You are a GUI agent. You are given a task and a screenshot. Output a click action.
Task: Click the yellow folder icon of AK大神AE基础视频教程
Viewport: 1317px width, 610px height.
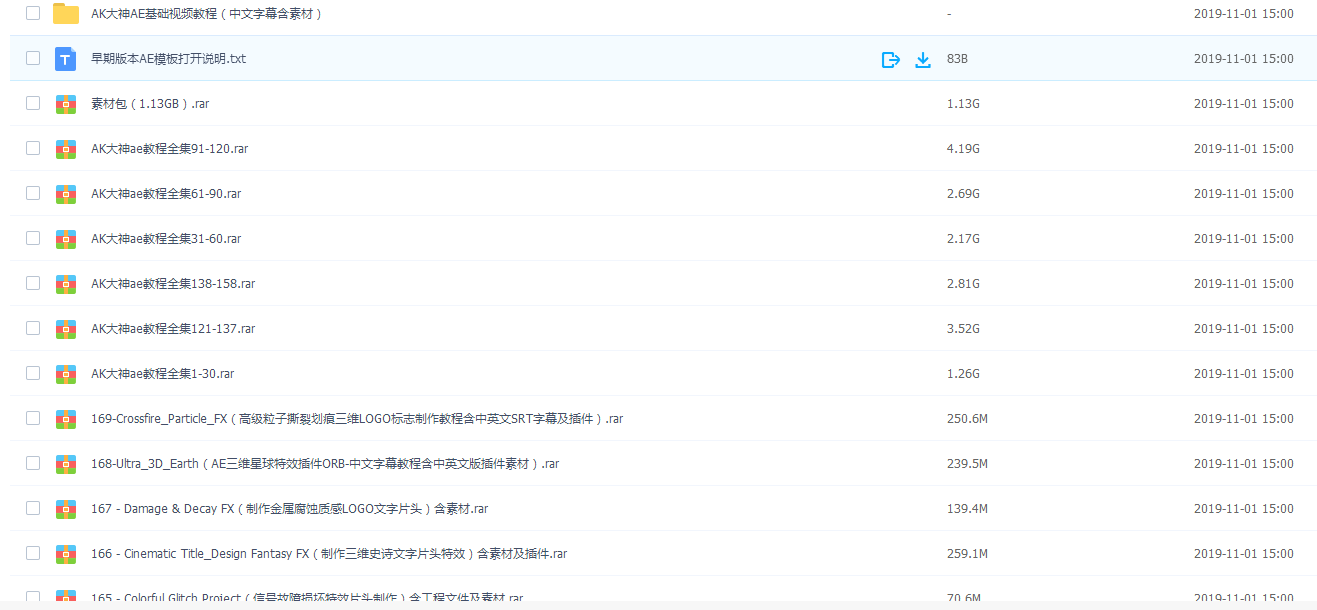(x=66, y=14)
